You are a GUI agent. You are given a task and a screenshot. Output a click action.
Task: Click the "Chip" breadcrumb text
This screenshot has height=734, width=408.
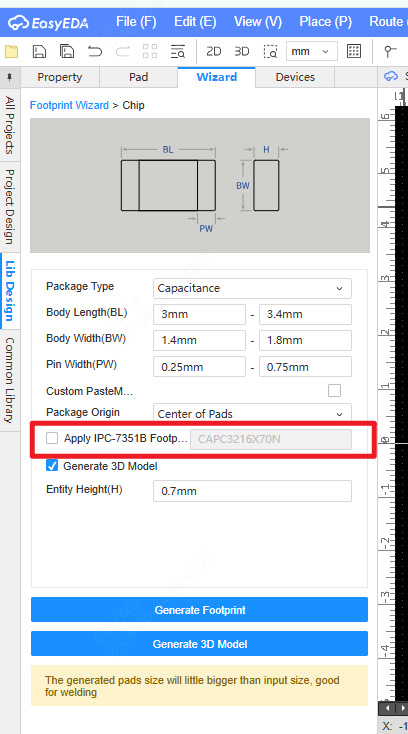tap(133, 105)
